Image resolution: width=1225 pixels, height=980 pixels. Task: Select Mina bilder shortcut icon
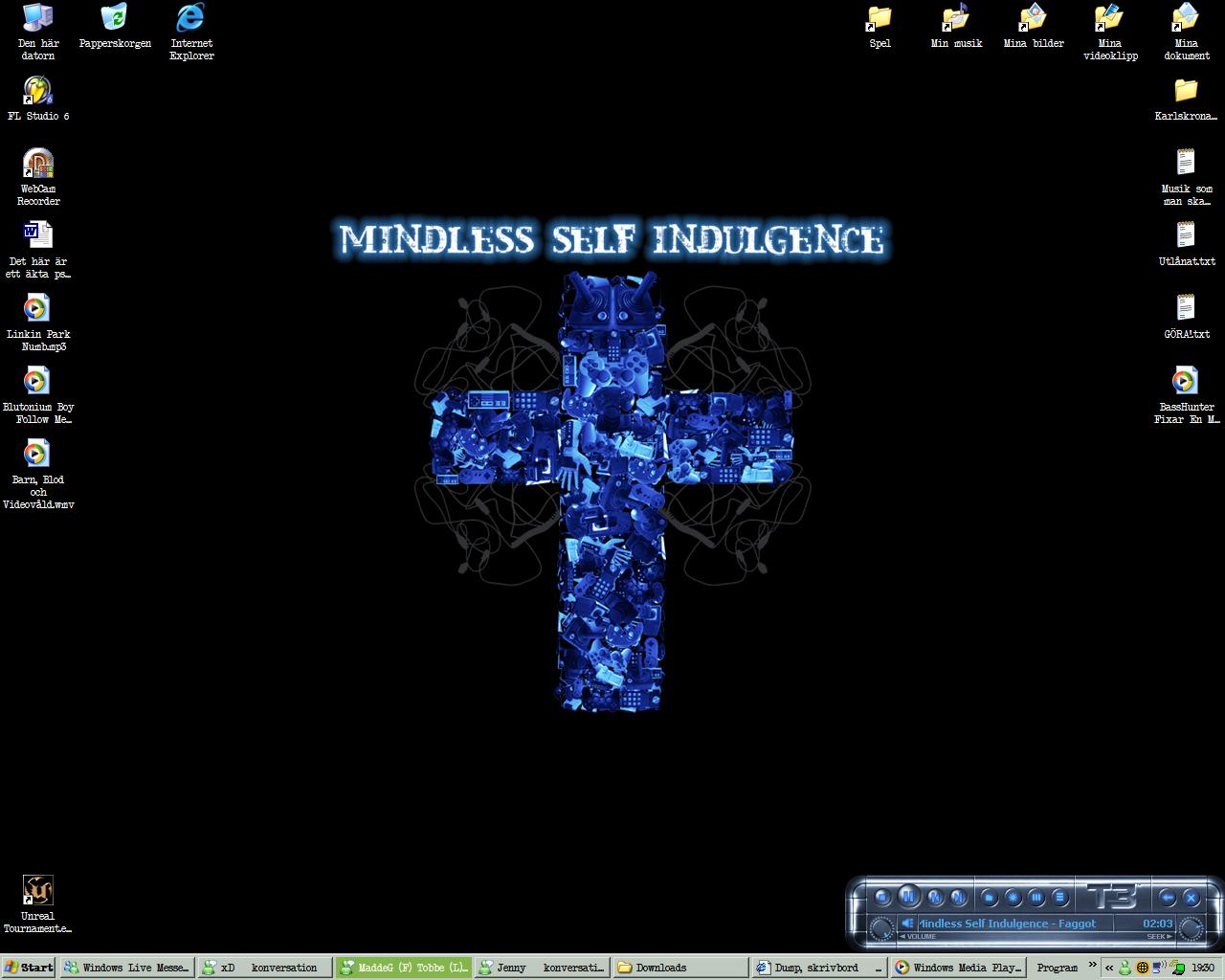[1034, 19]
